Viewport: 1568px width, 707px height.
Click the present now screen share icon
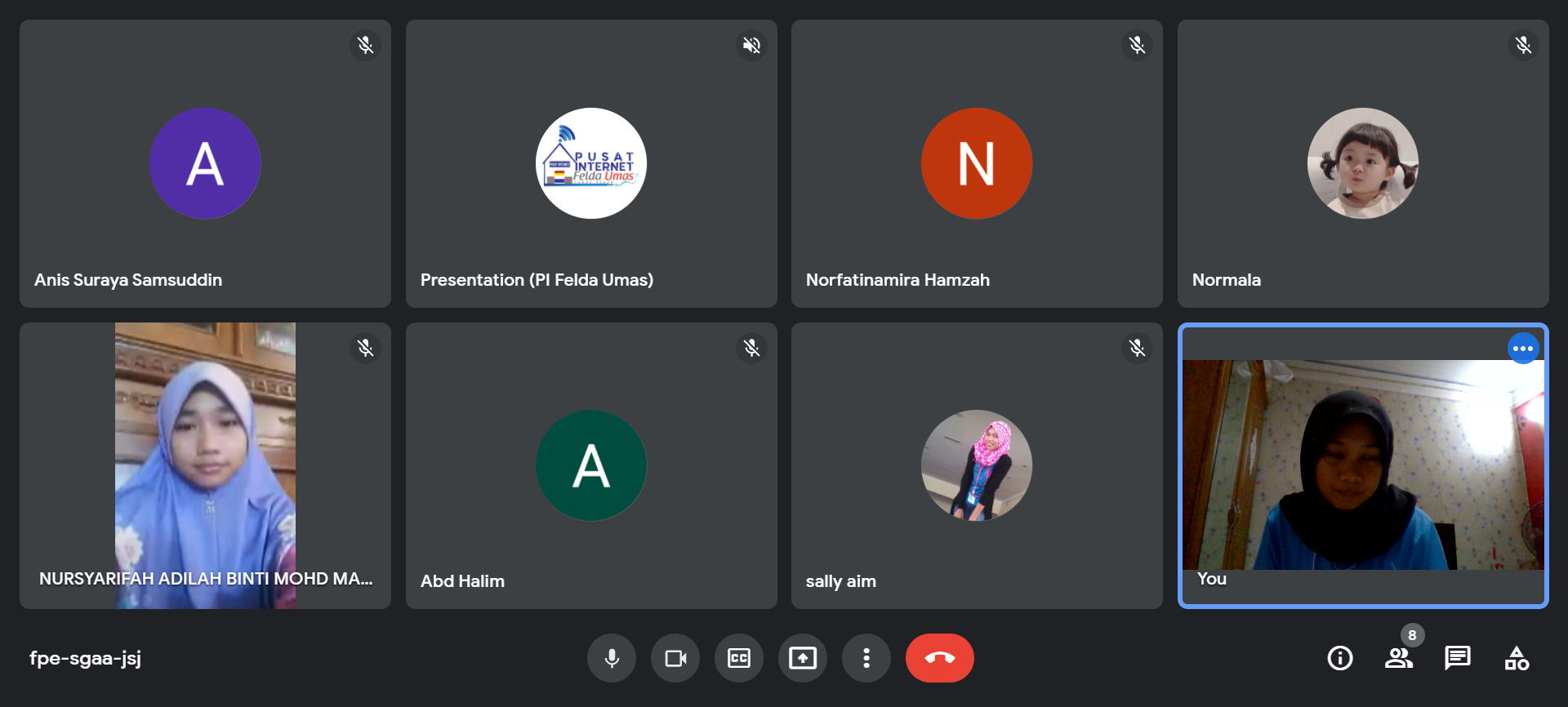tap(802, 658)
